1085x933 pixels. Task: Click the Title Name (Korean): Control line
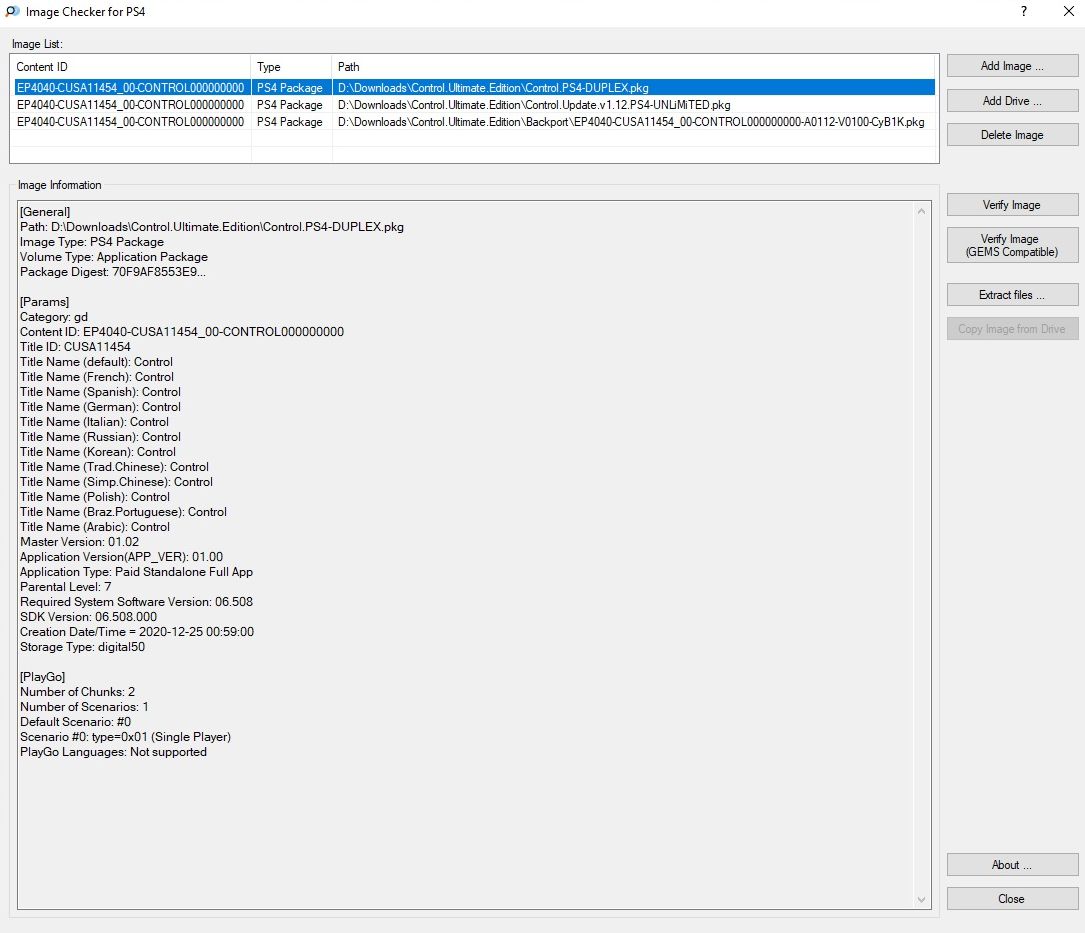point(98,452)
